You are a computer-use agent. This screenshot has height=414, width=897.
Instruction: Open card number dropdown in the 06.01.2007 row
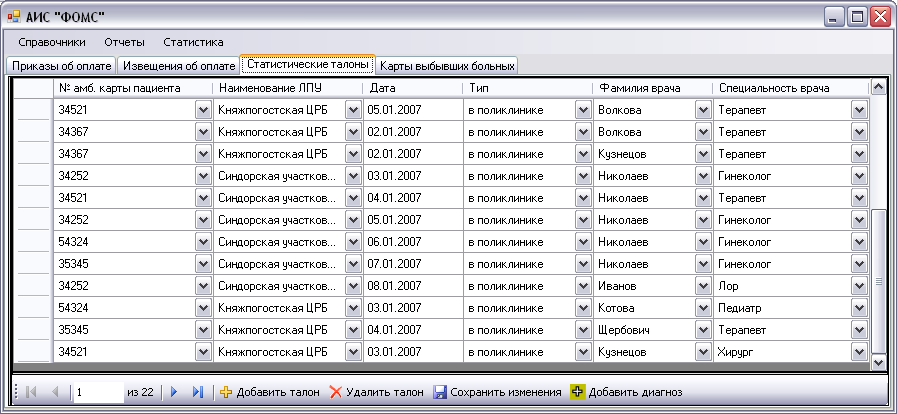pos(203,242)
